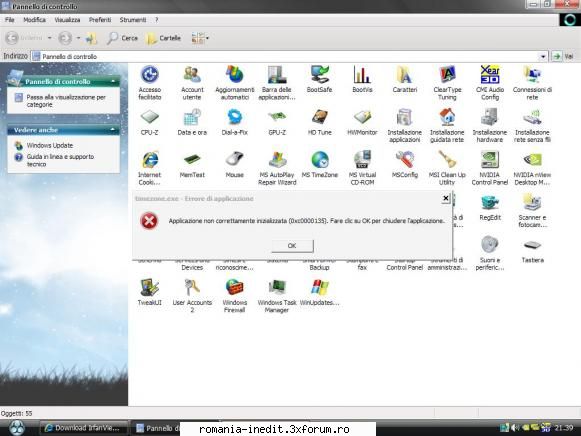Launch the MSConfig icon
The height and width of the screenshot is (436, 581).
(x=405, y=164)
